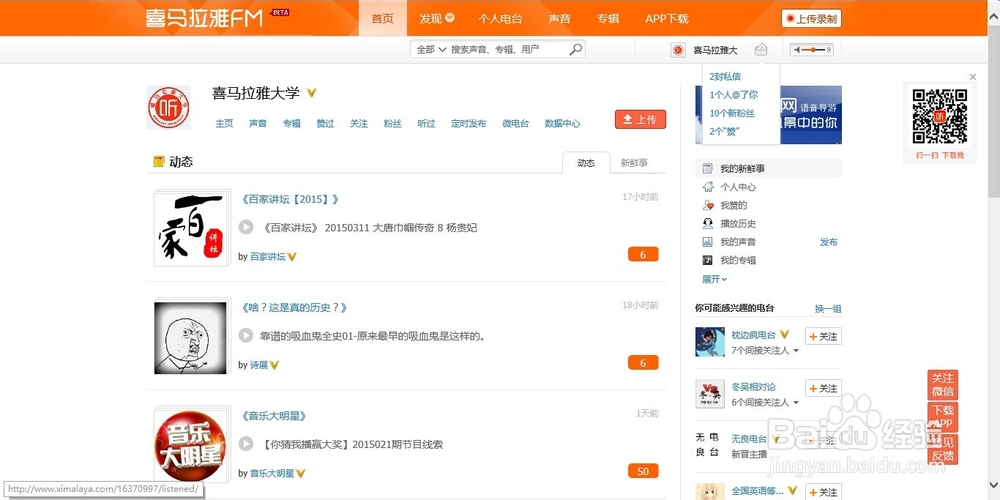The height and width of the screenshot is (500, 1000).
Task: Play 百家讲坛 20150311 track
Action: click(246, 227)
